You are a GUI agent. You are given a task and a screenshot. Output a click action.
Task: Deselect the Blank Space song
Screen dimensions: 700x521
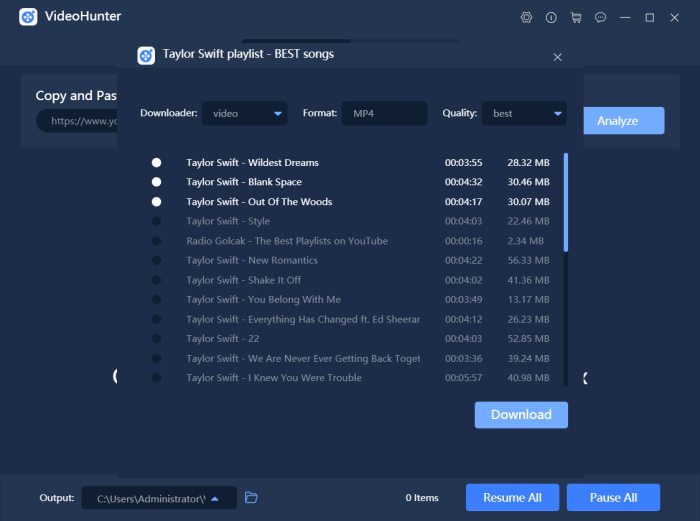coord(156,182)
